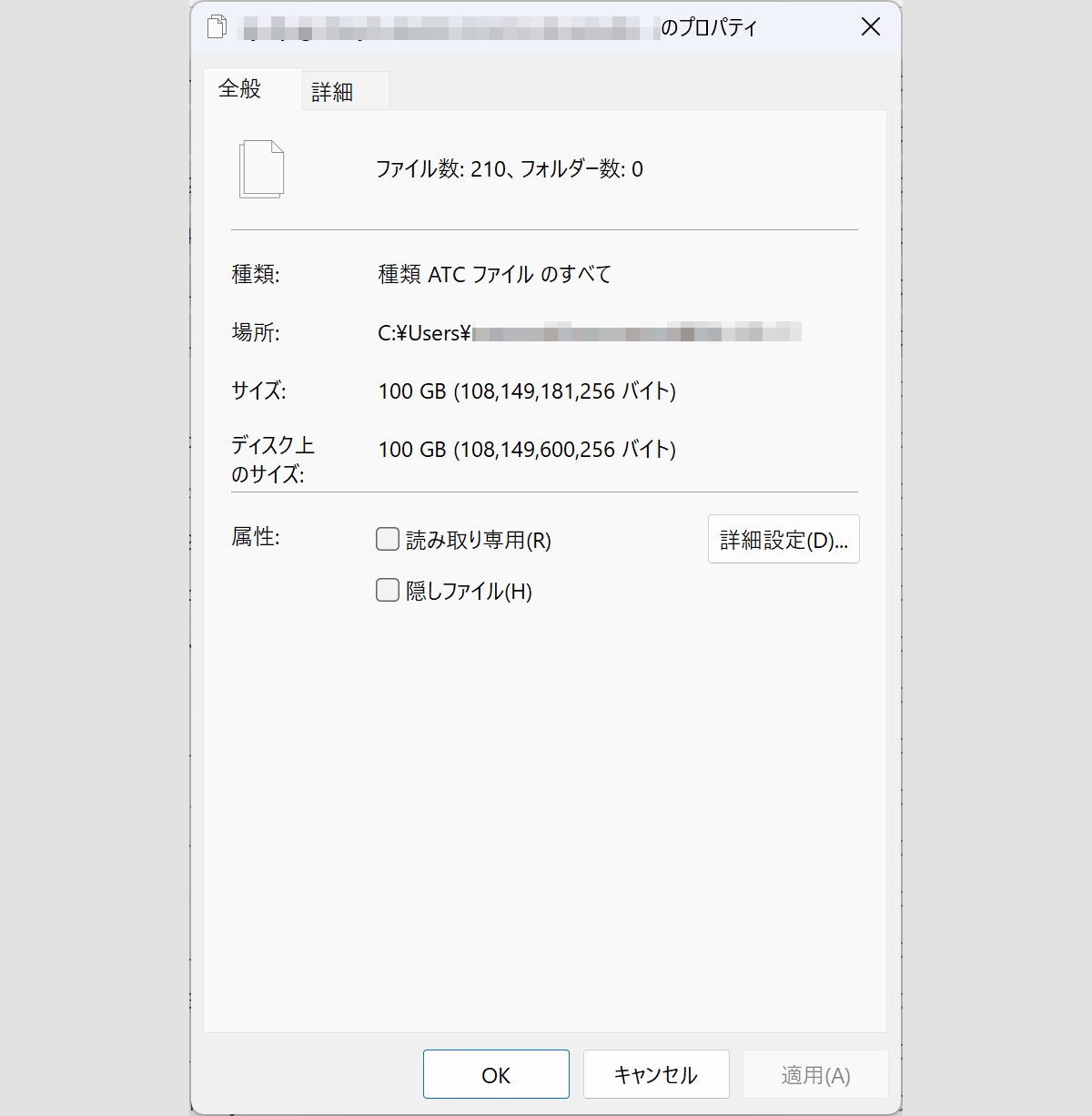
Task: Enable the 読み取り専用(R) checkbox
Action: click(x=387, y=539)
